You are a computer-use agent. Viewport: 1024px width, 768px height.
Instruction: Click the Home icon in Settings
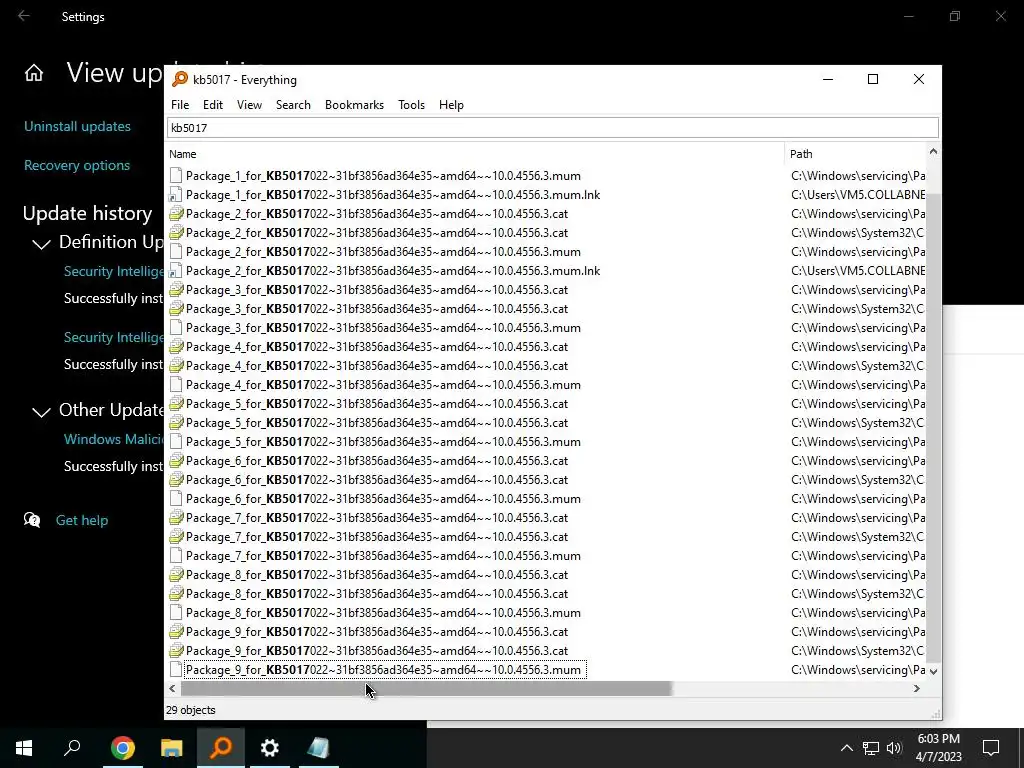coord(34,73)
